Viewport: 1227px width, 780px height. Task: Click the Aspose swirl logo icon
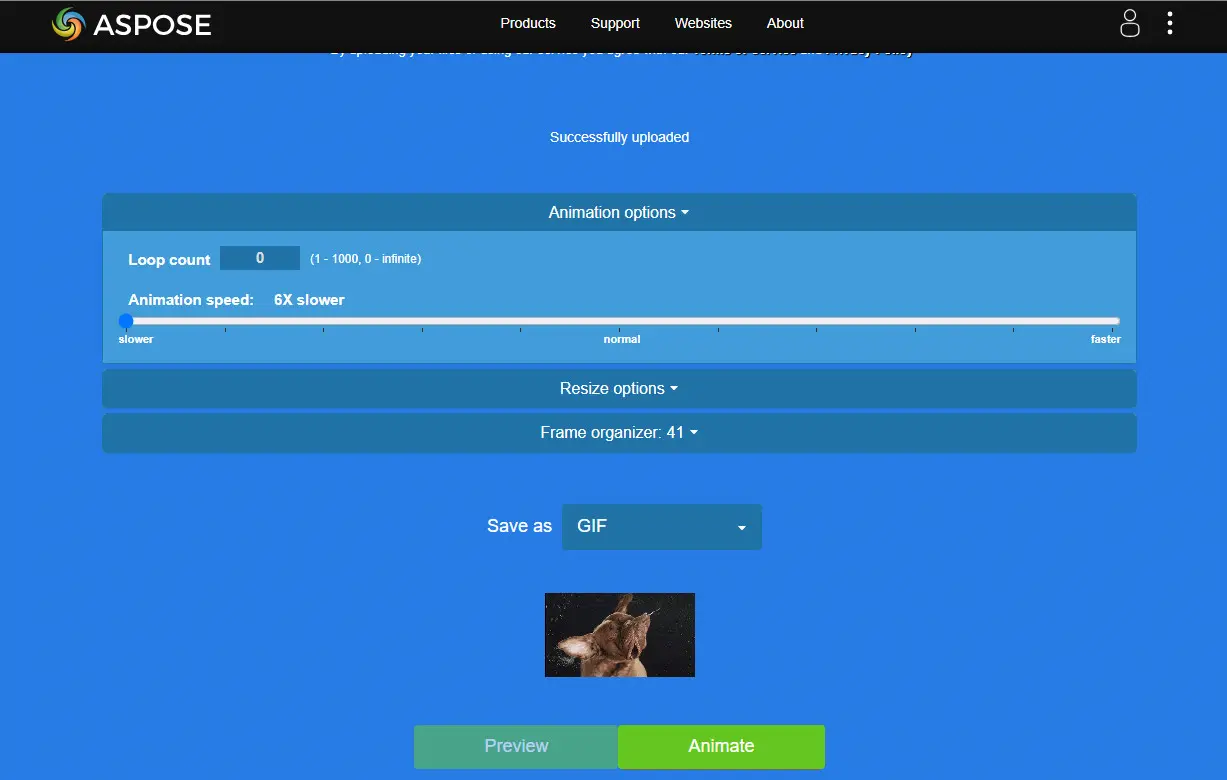[x=69, y=24]
